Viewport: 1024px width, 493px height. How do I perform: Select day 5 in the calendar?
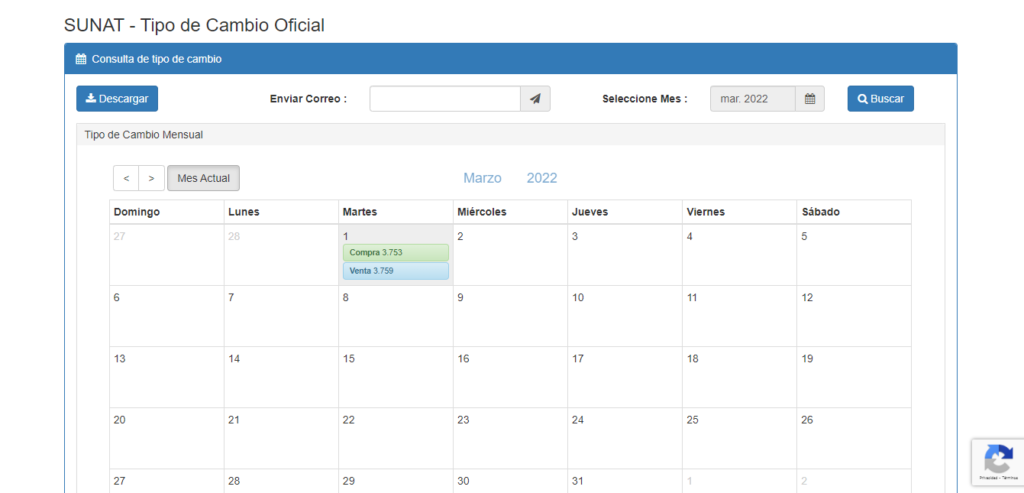pyautogui.click(x=854, y=255)
